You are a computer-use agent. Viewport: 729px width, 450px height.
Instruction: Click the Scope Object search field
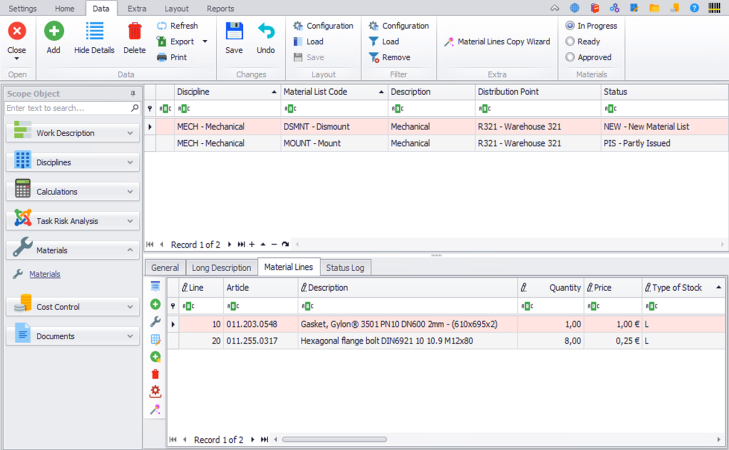(66, 108)
